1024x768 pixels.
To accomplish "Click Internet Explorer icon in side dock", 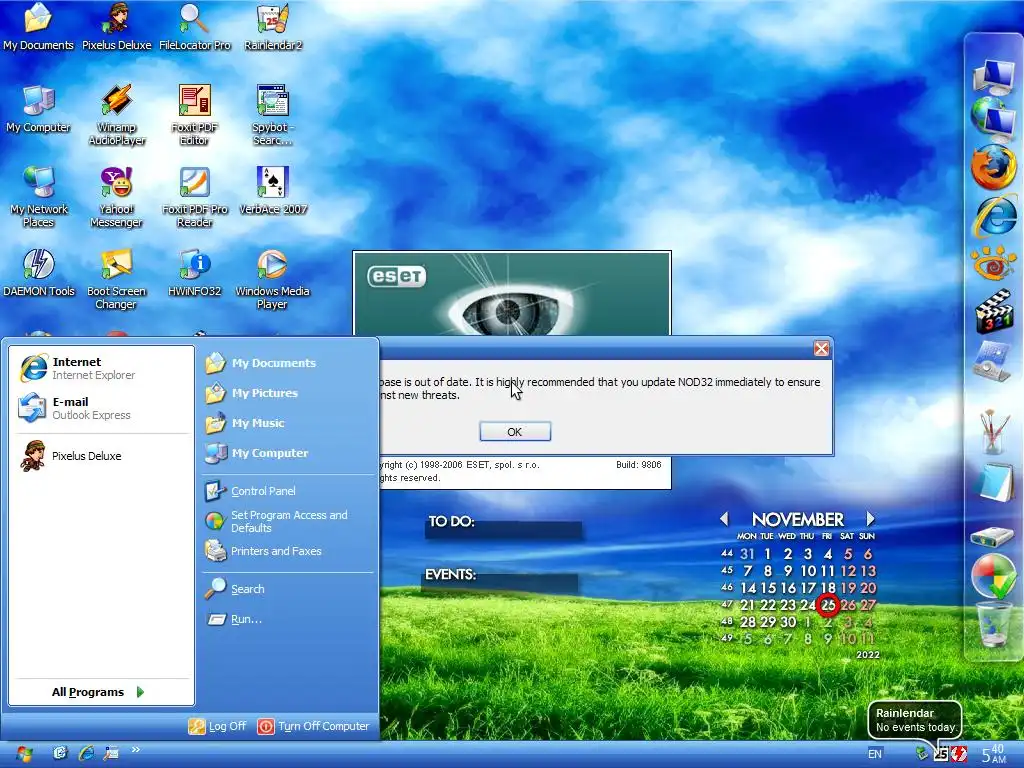I will (993, 216).
